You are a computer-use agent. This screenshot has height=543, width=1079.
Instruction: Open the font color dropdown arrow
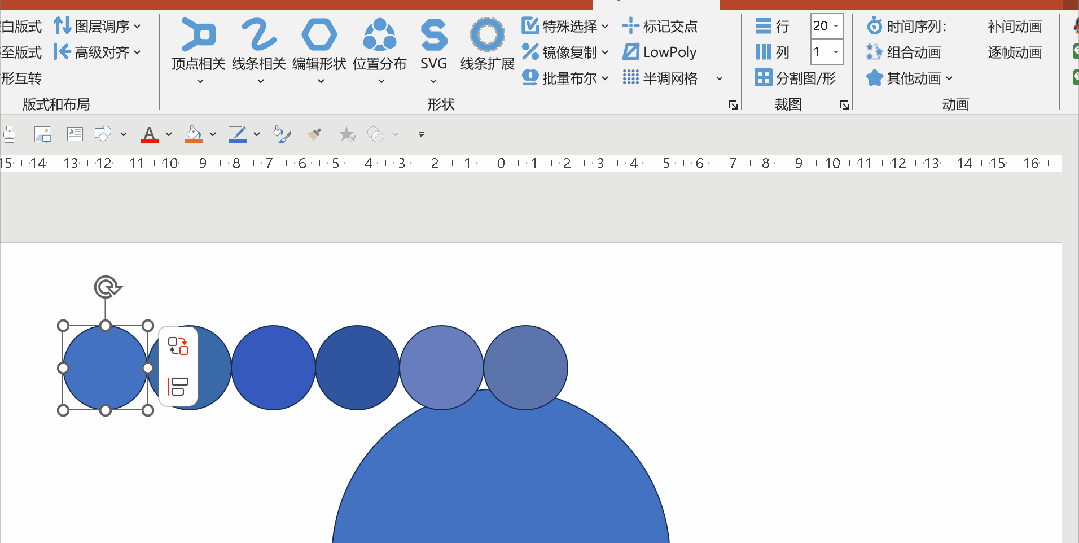pyautogui.click(x=169, y=134)
